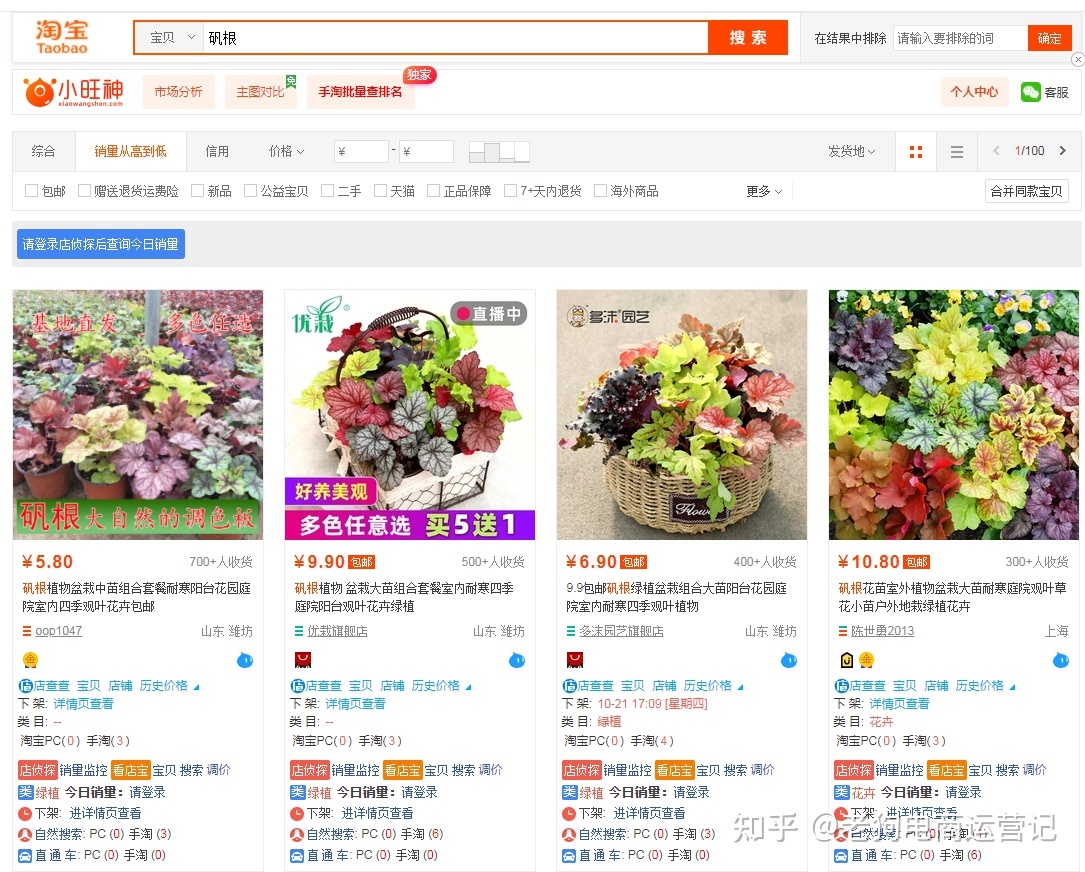This screenshot has width=1085, height=872.
Task: Check the 天猫 filter checkbox
Action: tap(378, 190)
